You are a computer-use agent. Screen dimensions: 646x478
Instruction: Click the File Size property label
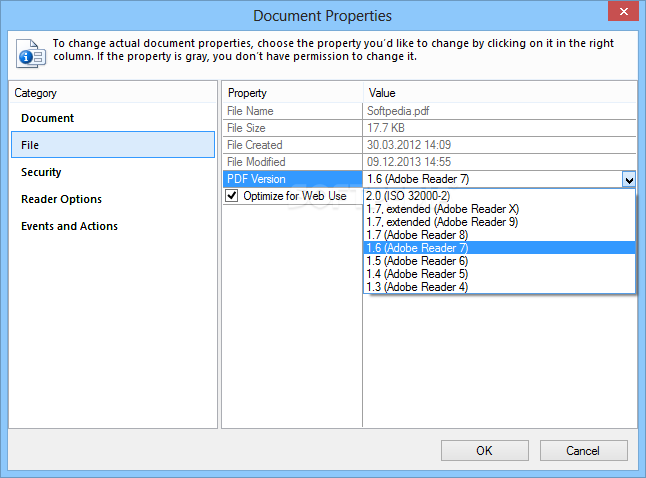(246, 128)
